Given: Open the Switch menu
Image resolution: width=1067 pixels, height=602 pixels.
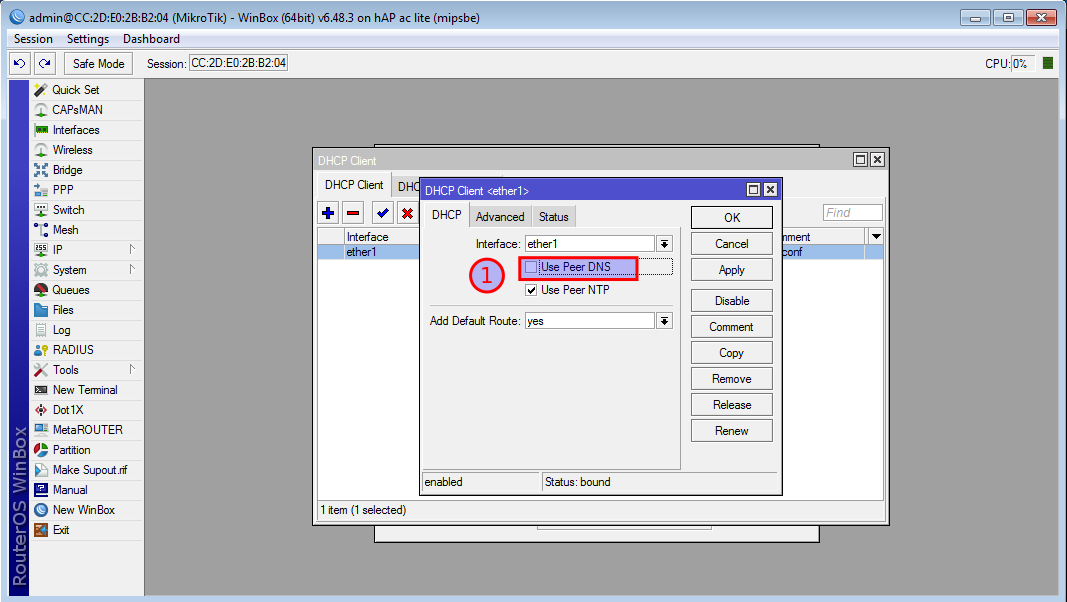Looking at the screenshot, I should pos(68,210).
